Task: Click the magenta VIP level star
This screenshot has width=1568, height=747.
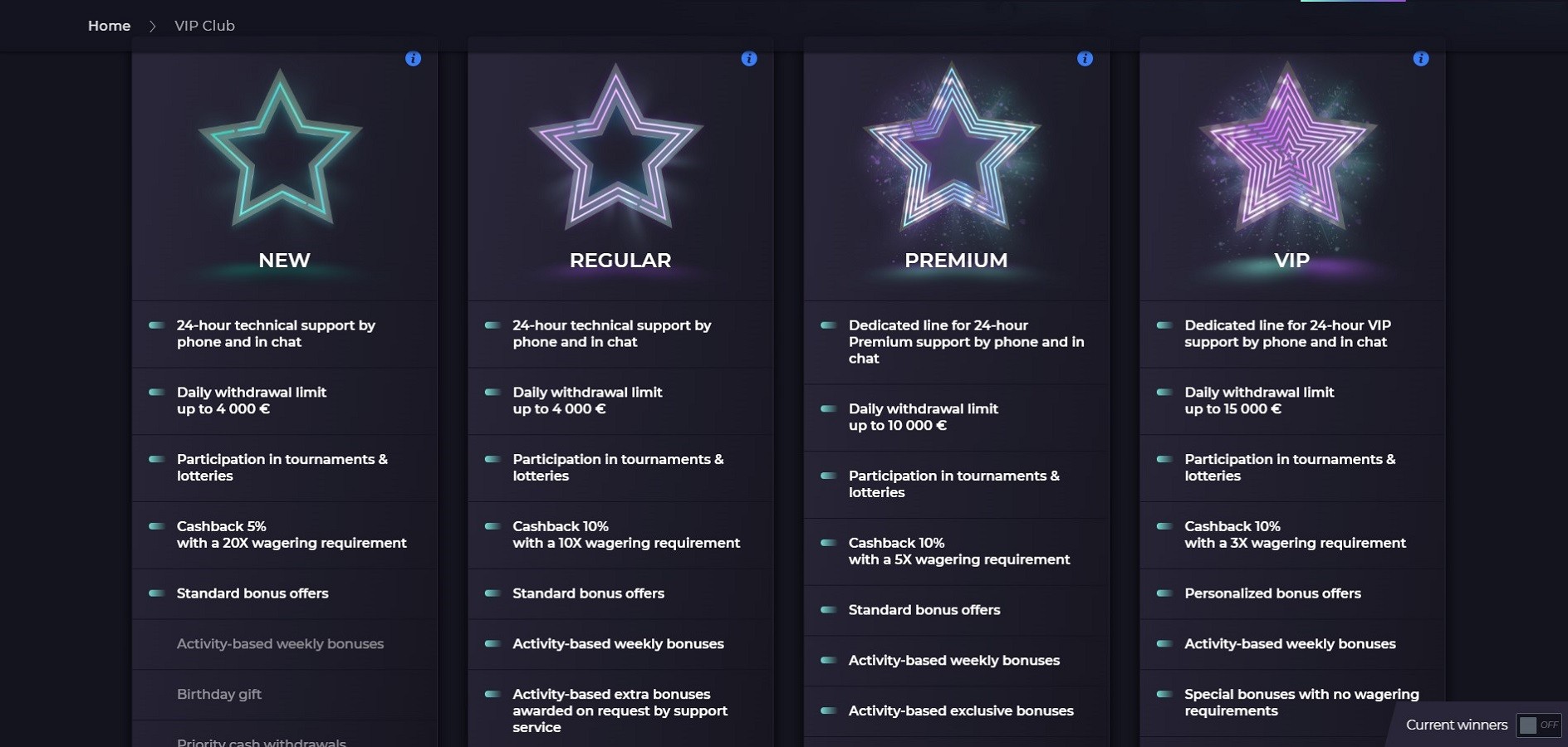Action: [1288, 149]
